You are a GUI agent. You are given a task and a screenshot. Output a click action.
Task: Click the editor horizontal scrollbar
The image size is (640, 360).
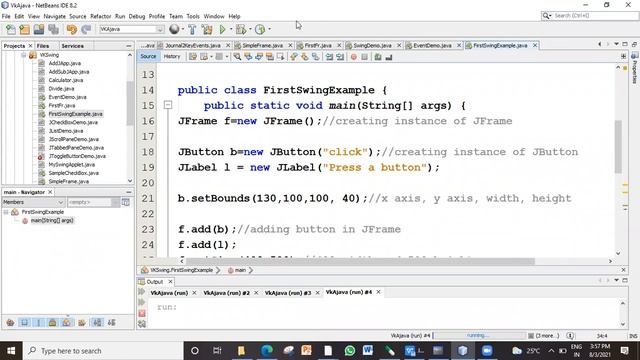[x=361, y=261]
